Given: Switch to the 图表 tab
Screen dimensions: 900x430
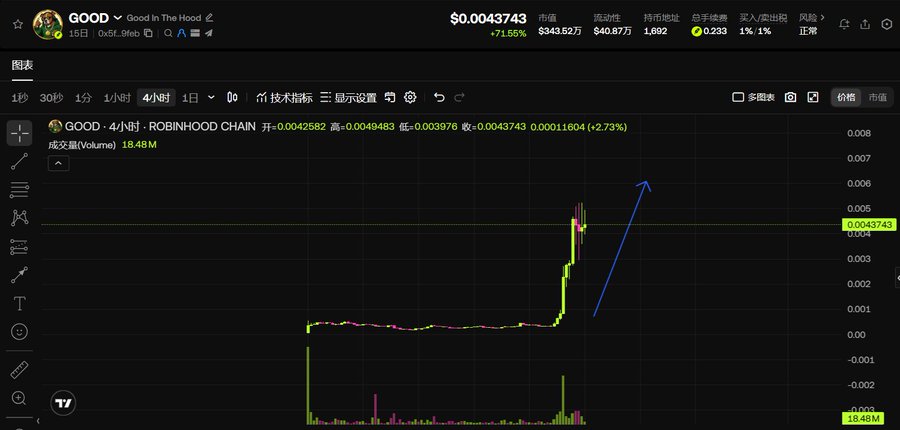Looking at the screenshot, I should click(22, 65).
